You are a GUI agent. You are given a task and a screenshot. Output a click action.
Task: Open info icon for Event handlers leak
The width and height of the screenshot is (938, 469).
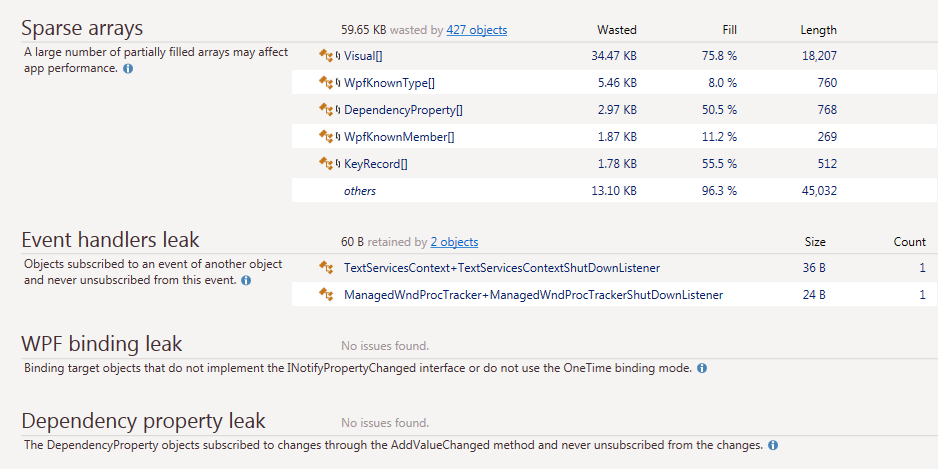coord(246,281)
